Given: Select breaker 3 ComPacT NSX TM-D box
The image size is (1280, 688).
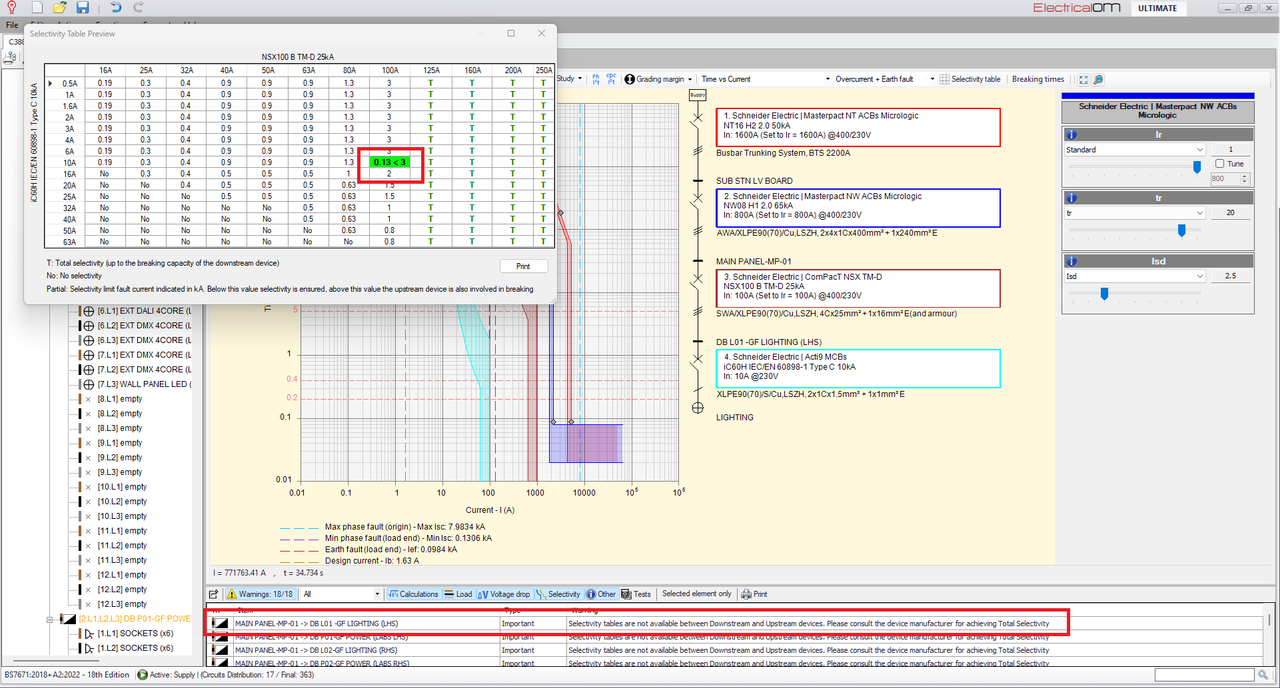Looking at the screenshot, I should [x=858, y=288].
